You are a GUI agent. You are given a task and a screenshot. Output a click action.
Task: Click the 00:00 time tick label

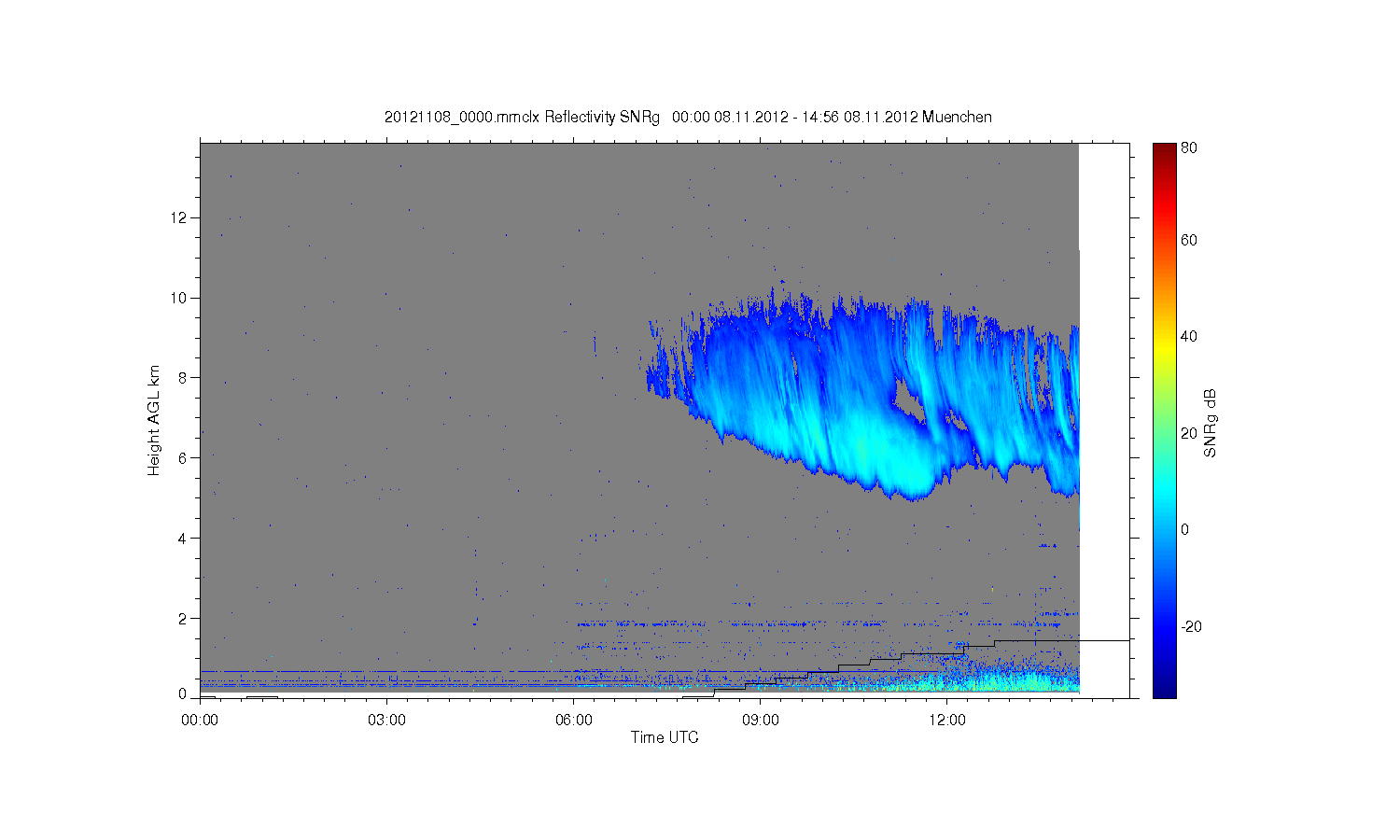point(200,720)
